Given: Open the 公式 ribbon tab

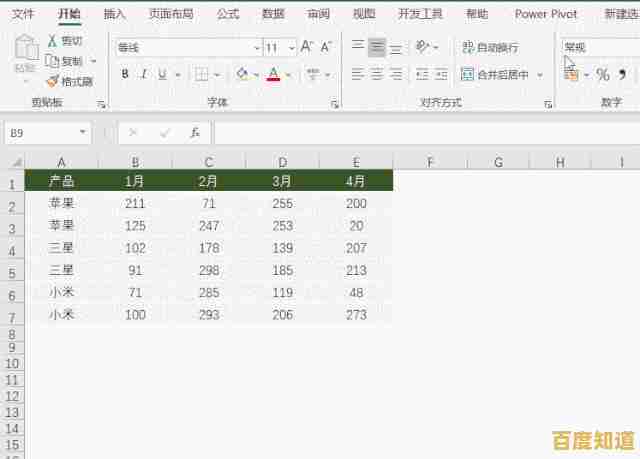Looking at the screenshot, I should [x=228, y=14].
